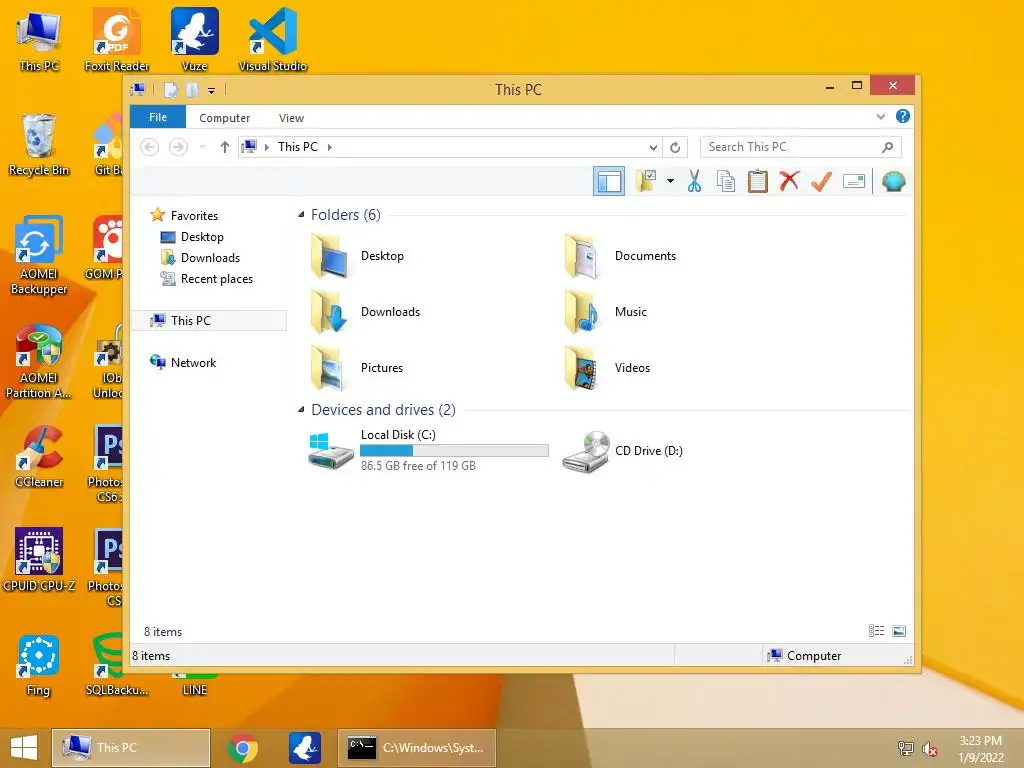Open Vuze desktop shortcut
Screen dimensions: 1024x768
tap(195, 40)
